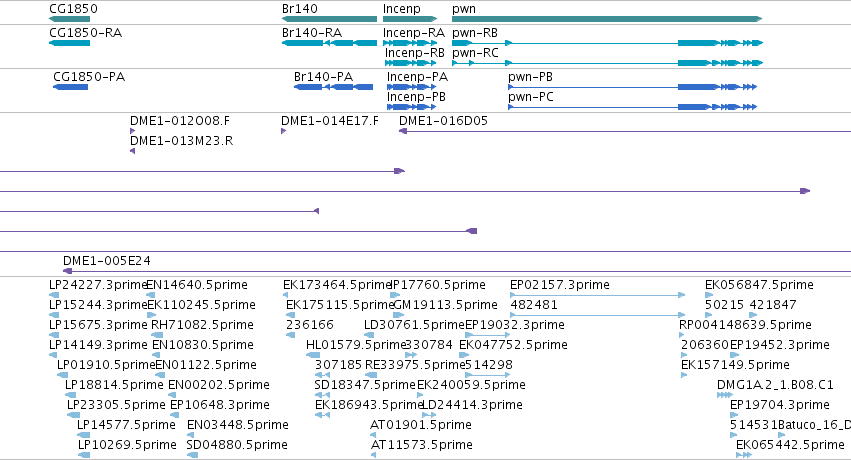Select the Incenp-RA transcript label
Screen dimensions: 851x460
tap(414, 33)
